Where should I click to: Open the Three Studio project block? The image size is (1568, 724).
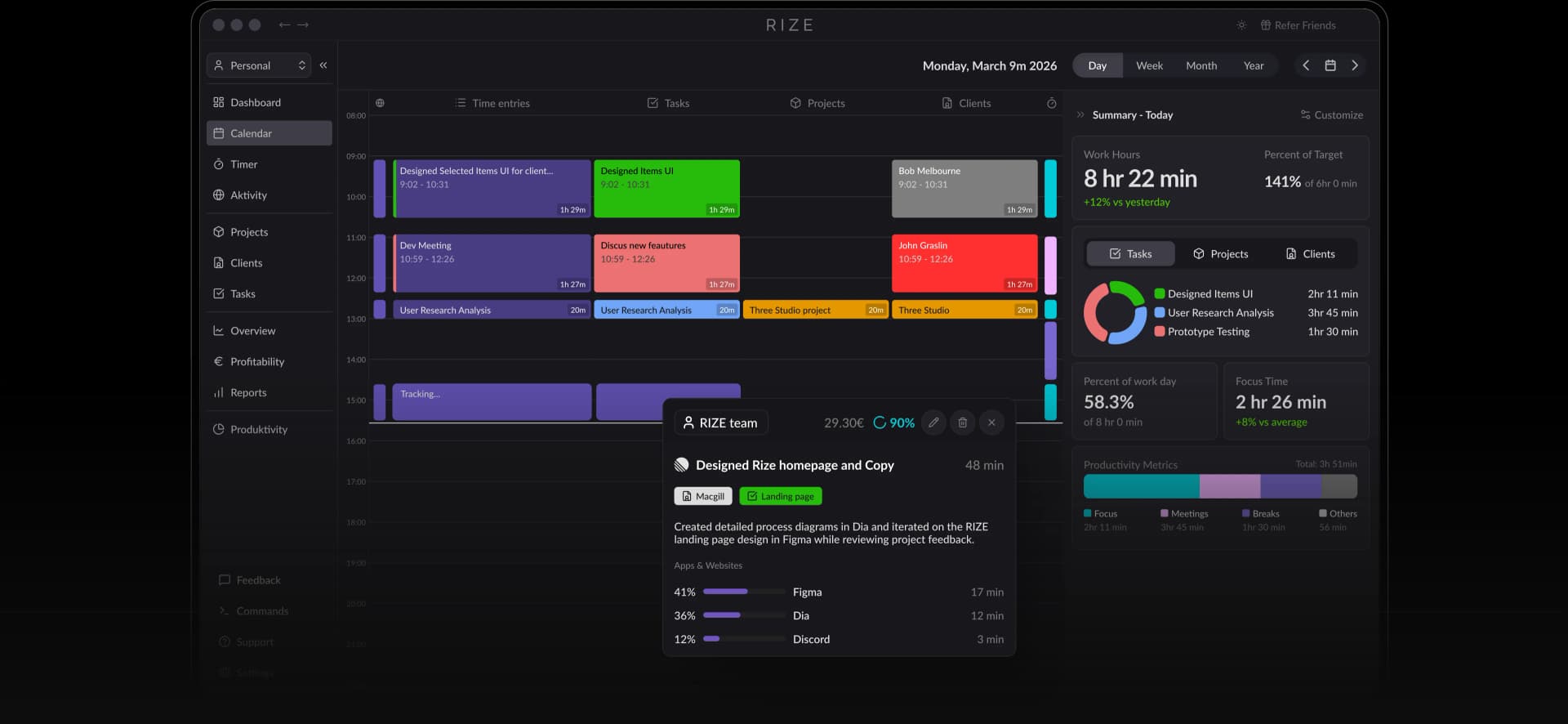pos(815,310)
